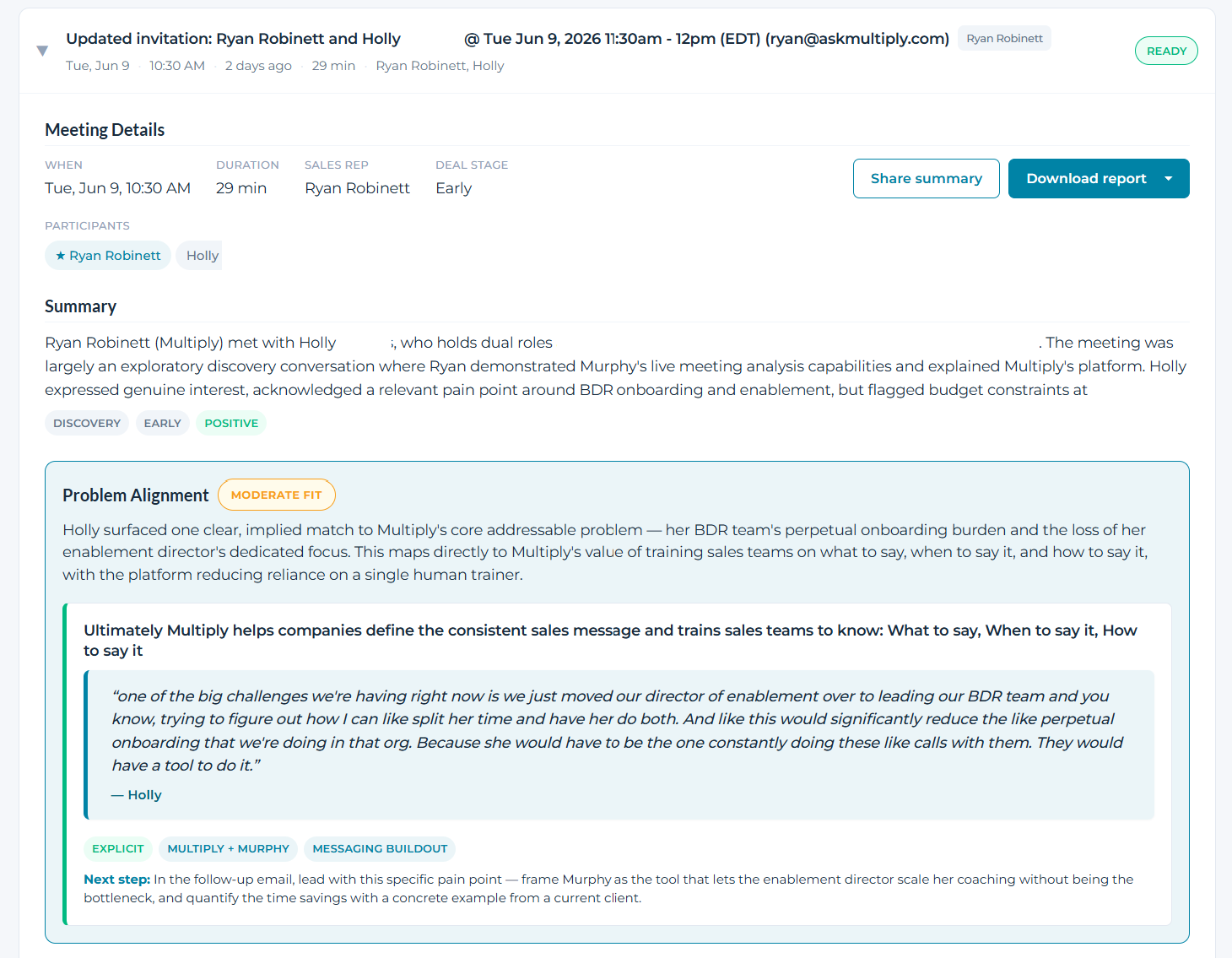Click the READY status badge
1232x958 pixels.
point(1166,51)
